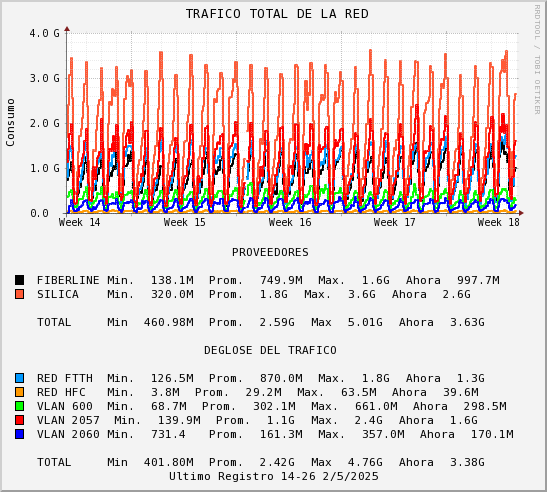
Task: Click the Week 14 axis label
Action: 80,222
